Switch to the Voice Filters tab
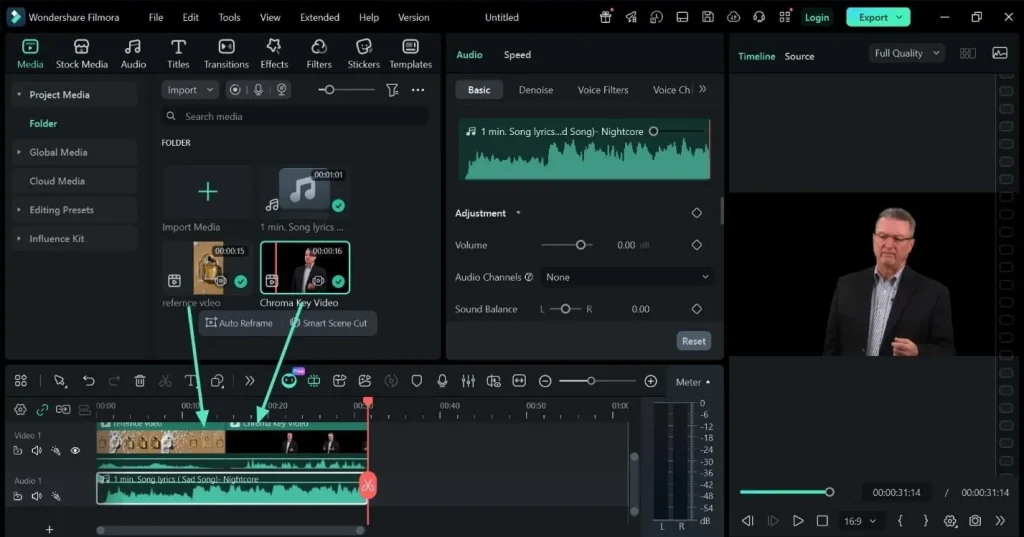 point(603,90)
